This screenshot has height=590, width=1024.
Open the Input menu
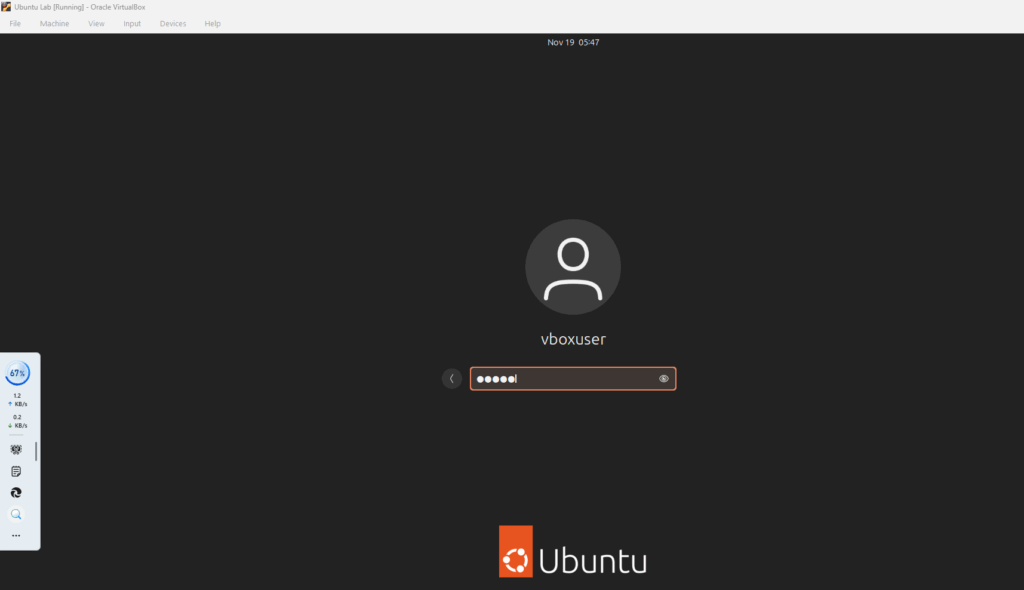(x=131, y=22)
